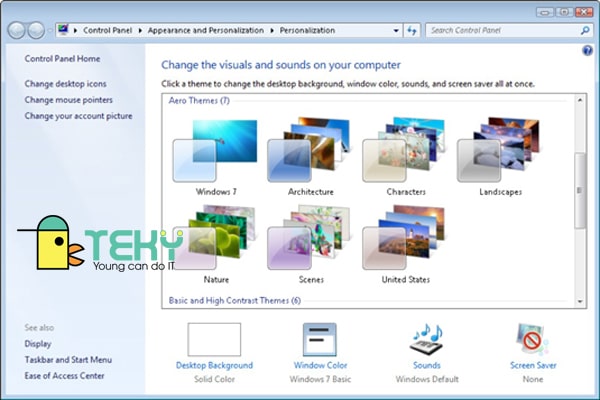Click the Solid Color label
This screenshot has height=400, width=600.
(x=214, y=379)
